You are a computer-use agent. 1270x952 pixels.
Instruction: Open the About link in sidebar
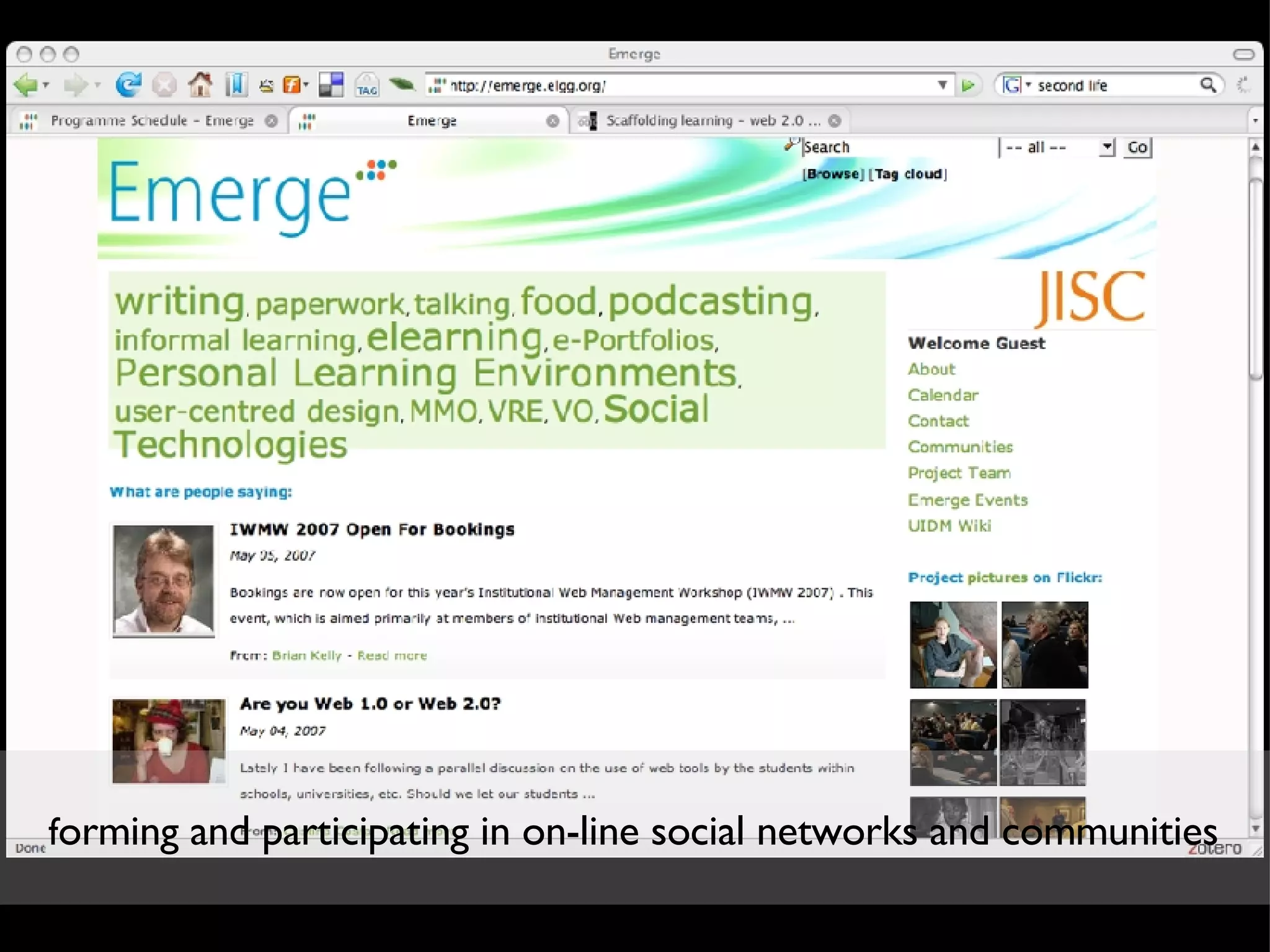tap(931, 369)
